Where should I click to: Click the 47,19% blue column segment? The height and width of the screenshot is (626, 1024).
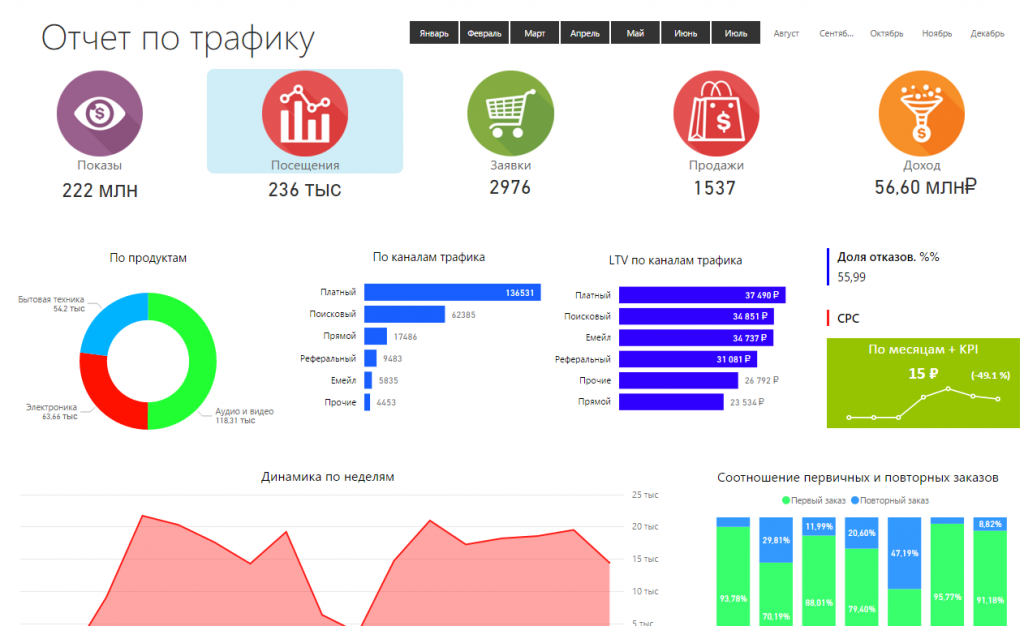pos(904,554)
